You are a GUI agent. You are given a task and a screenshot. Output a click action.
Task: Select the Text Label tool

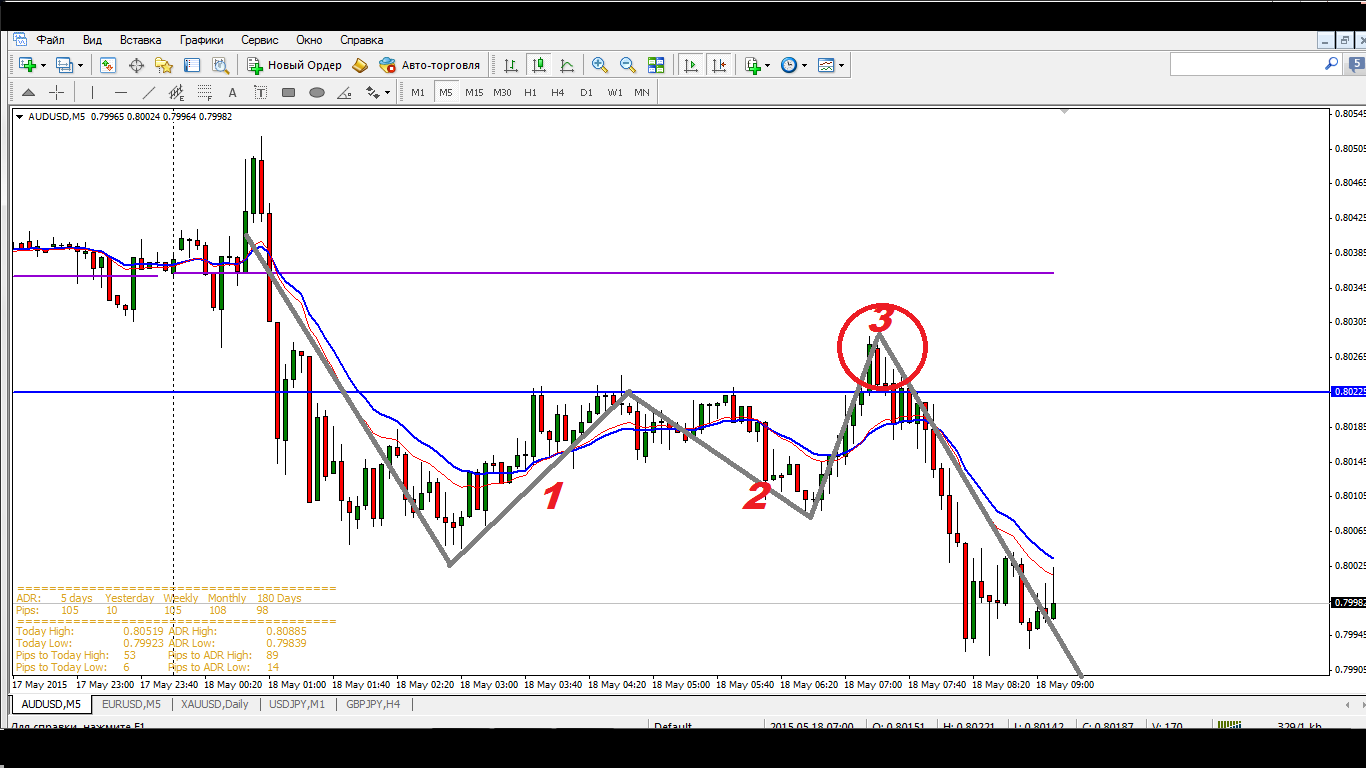point(261,93)
